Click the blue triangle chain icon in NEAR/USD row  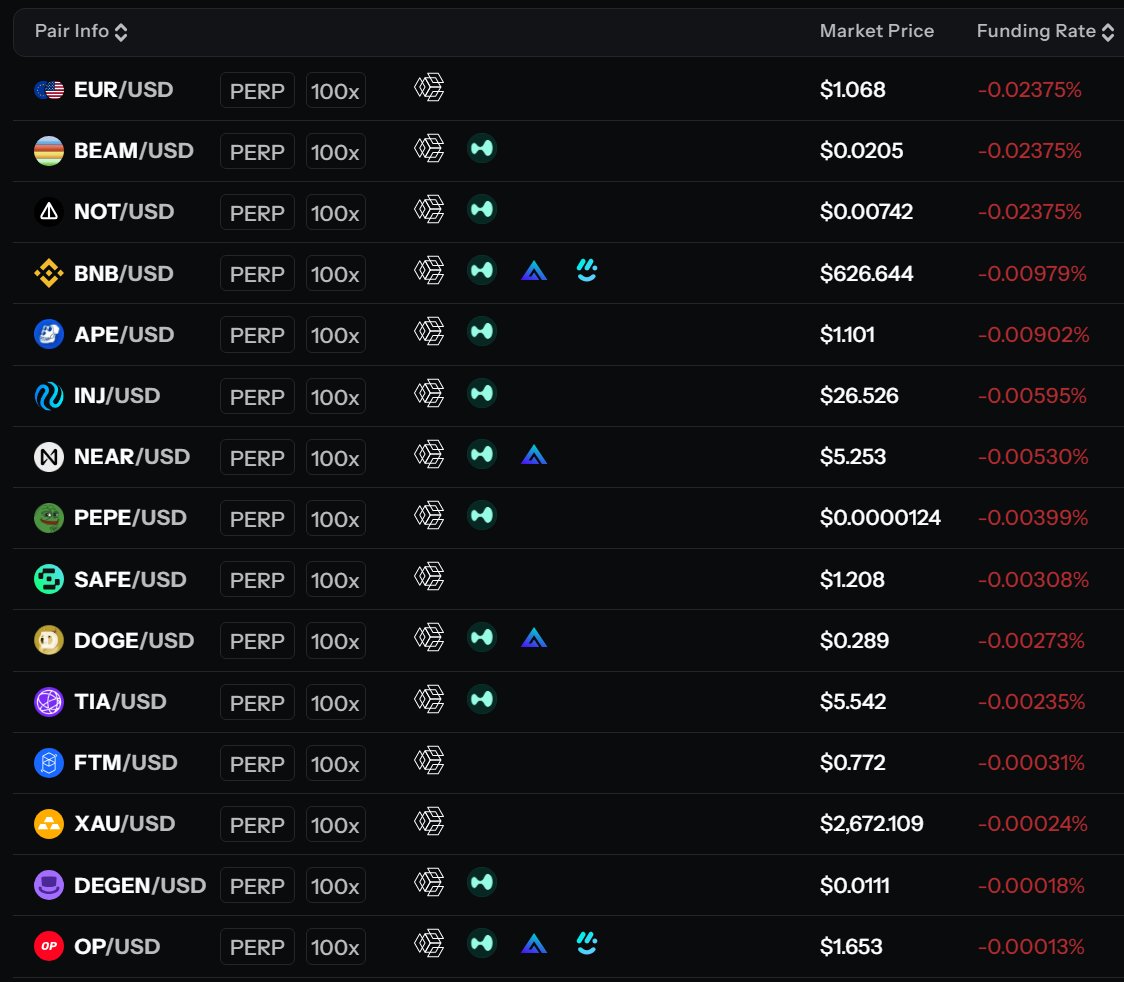534,454
